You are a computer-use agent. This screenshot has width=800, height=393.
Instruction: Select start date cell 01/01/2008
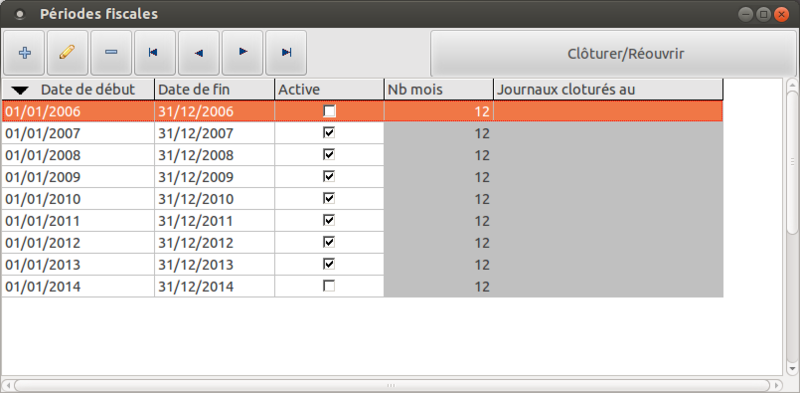click(x=78, y=155)
